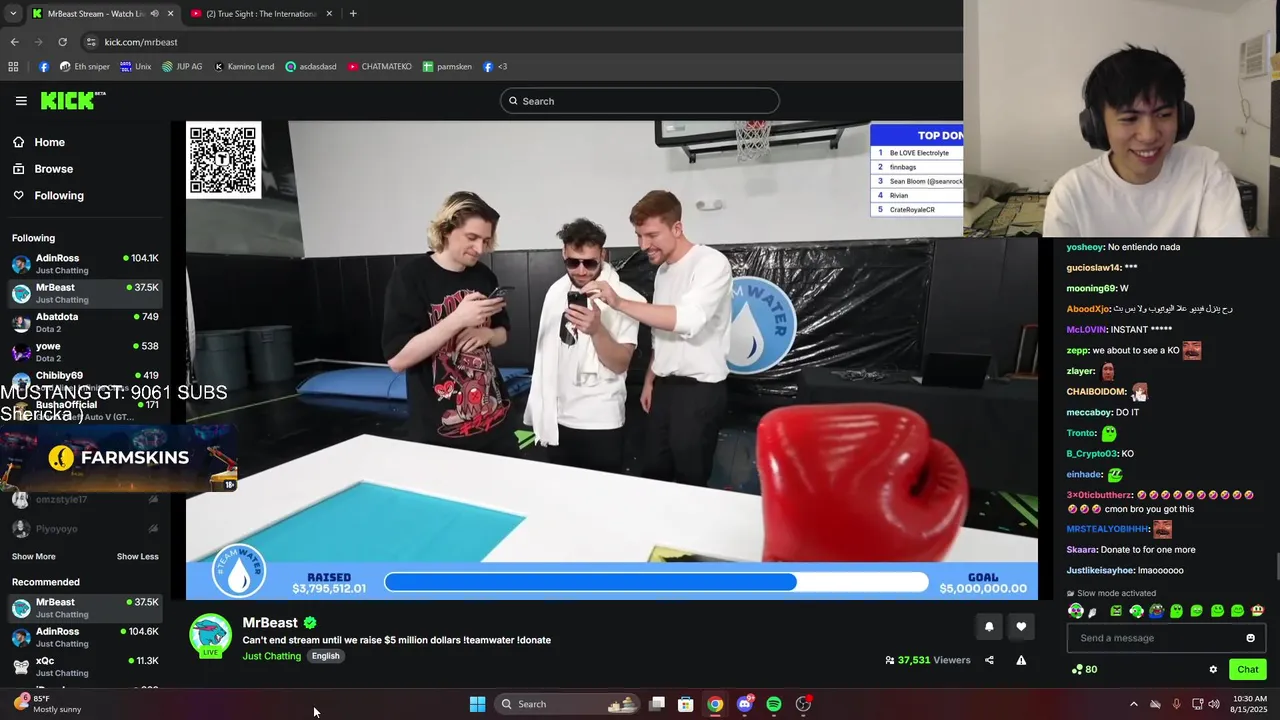Open xQc in Recommended list
Image resolution: width=1280 pixels, height=720 pixels.
85,666
